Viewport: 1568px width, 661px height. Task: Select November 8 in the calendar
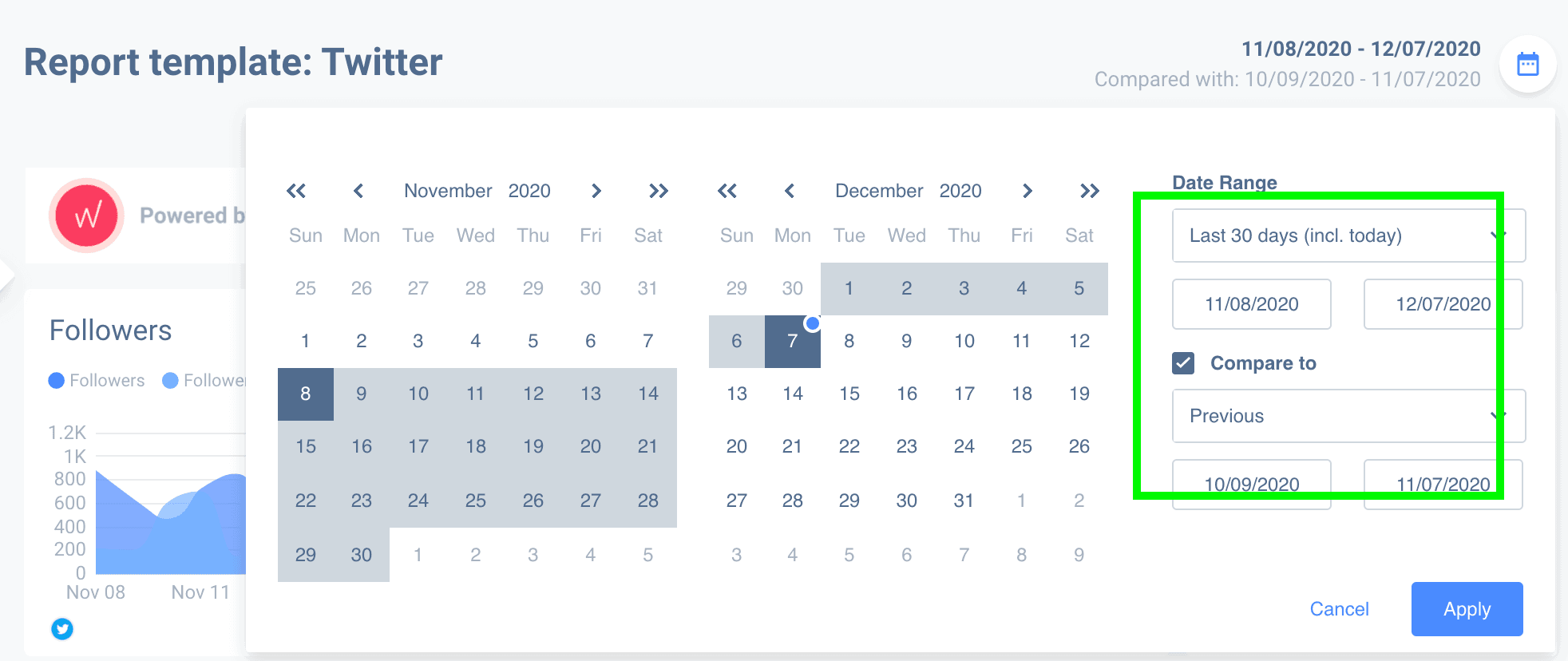(306, 394)
